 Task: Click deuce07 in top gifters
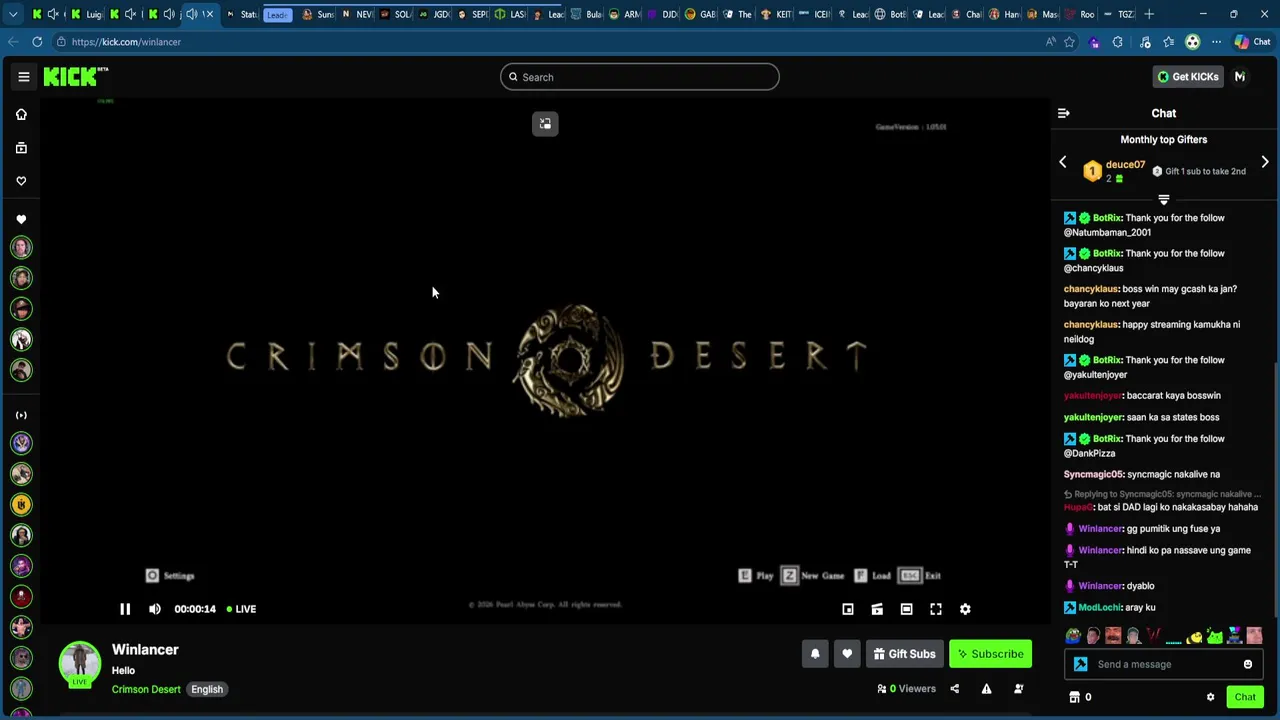click(x=1125, y=165)
